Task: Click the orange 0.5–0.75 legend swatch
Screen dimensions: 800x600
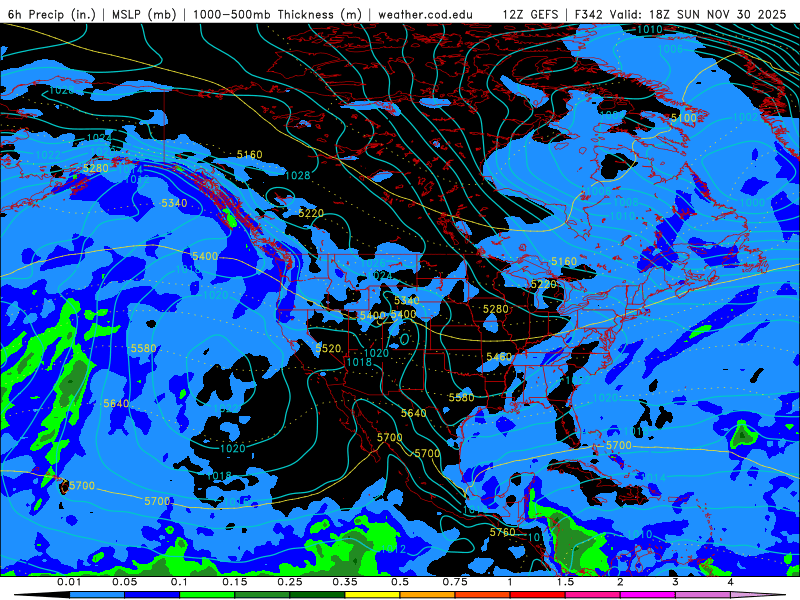Action: pyautogui.click(x=428, y=595)
